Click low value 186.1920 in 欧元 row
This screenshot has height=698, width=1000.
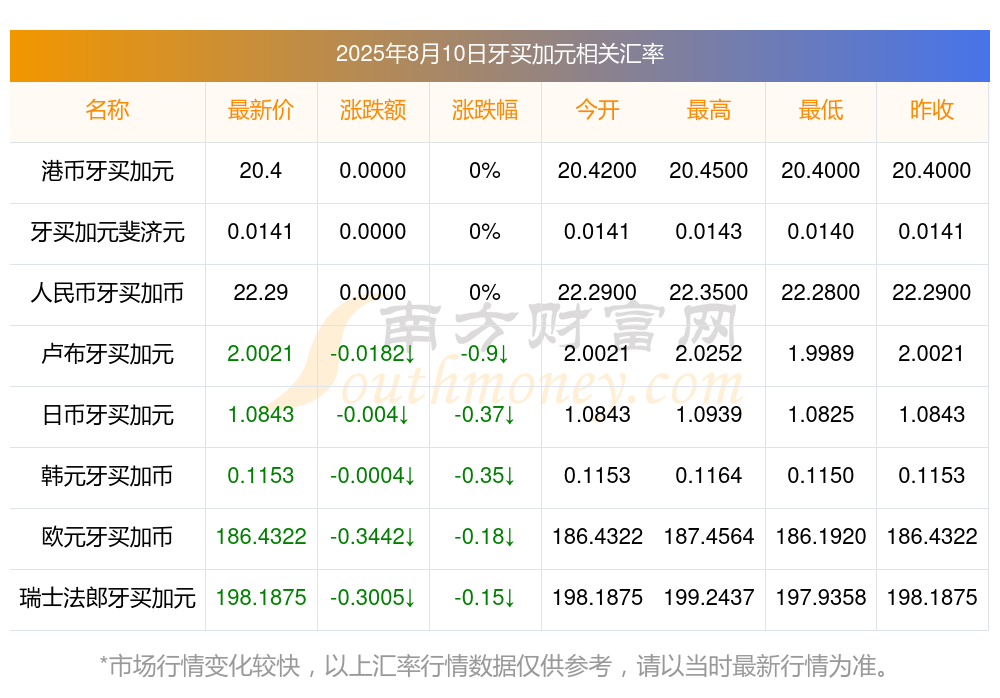[821, 537]
